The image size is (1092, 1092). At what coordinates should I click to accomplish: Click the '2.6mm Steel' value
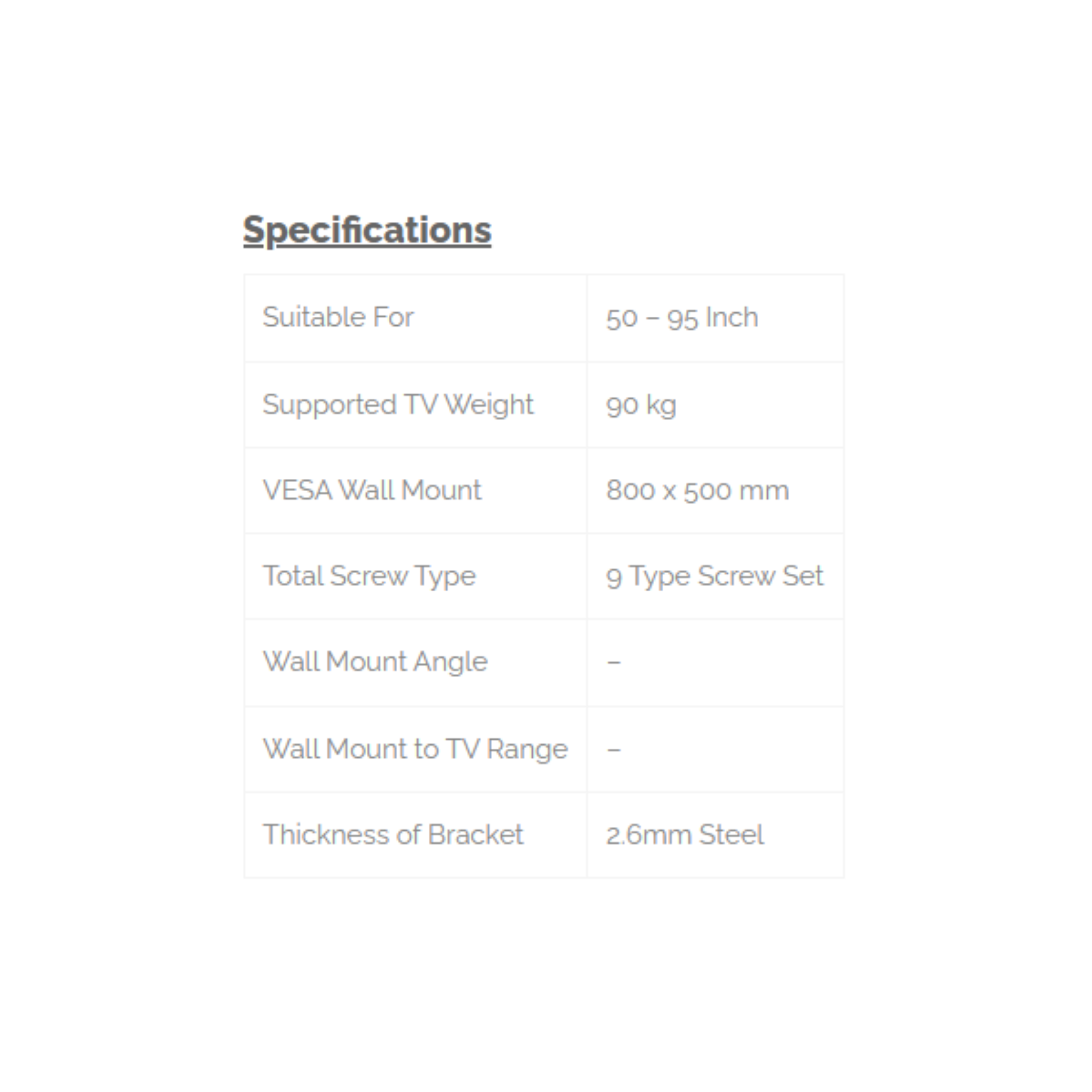(x=685, y=835)
